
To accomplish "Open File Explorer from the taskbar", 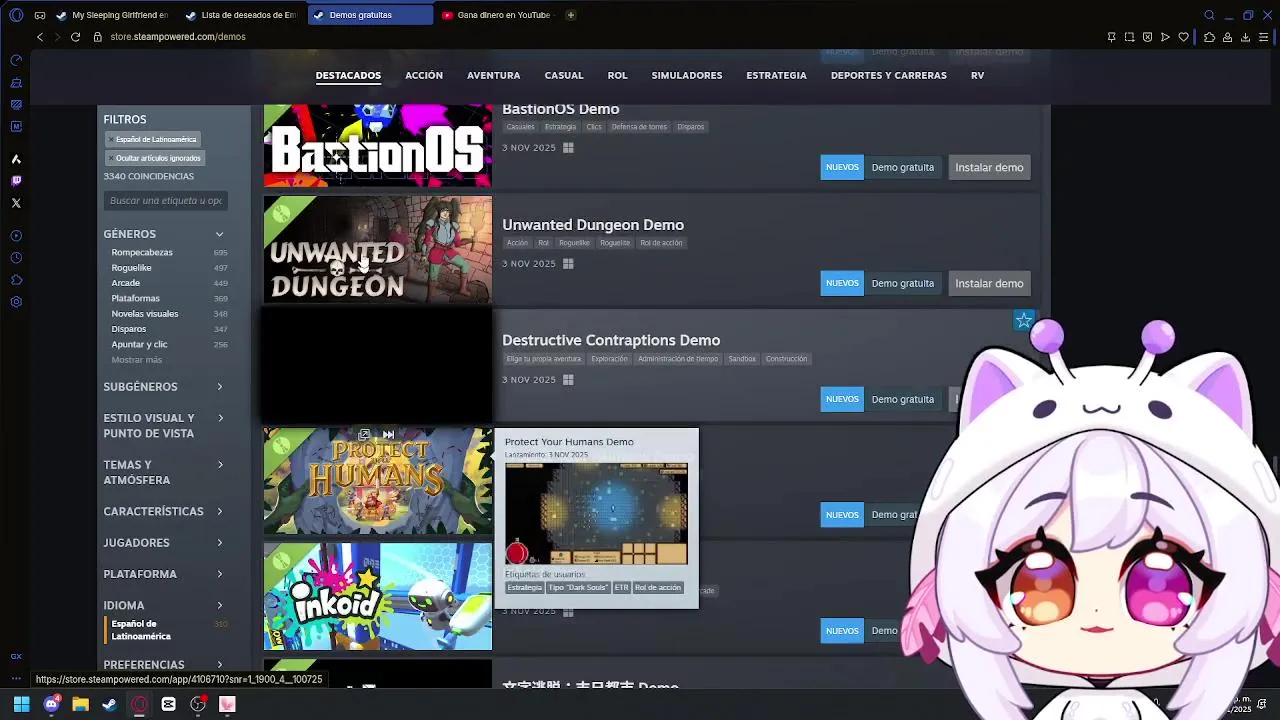I will [80, 704].
